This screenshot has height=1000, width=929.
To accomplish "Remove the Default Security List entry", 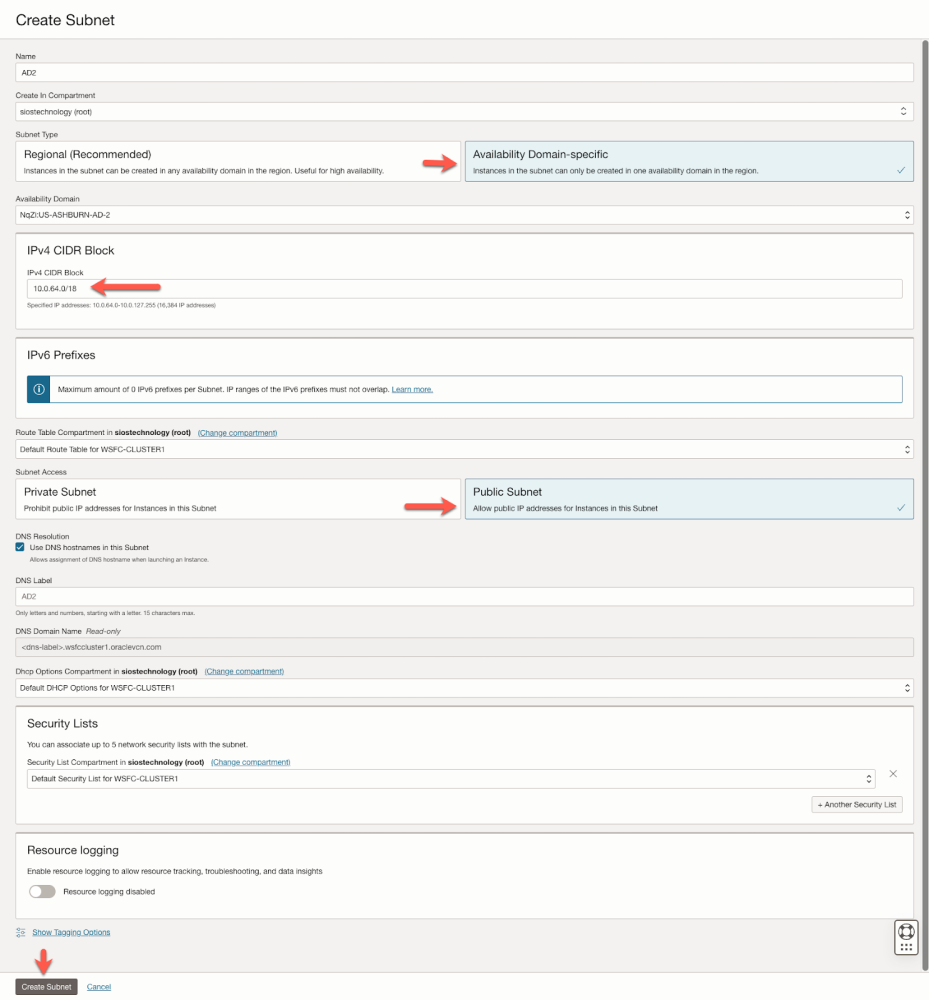I will [x=893, y=774].
